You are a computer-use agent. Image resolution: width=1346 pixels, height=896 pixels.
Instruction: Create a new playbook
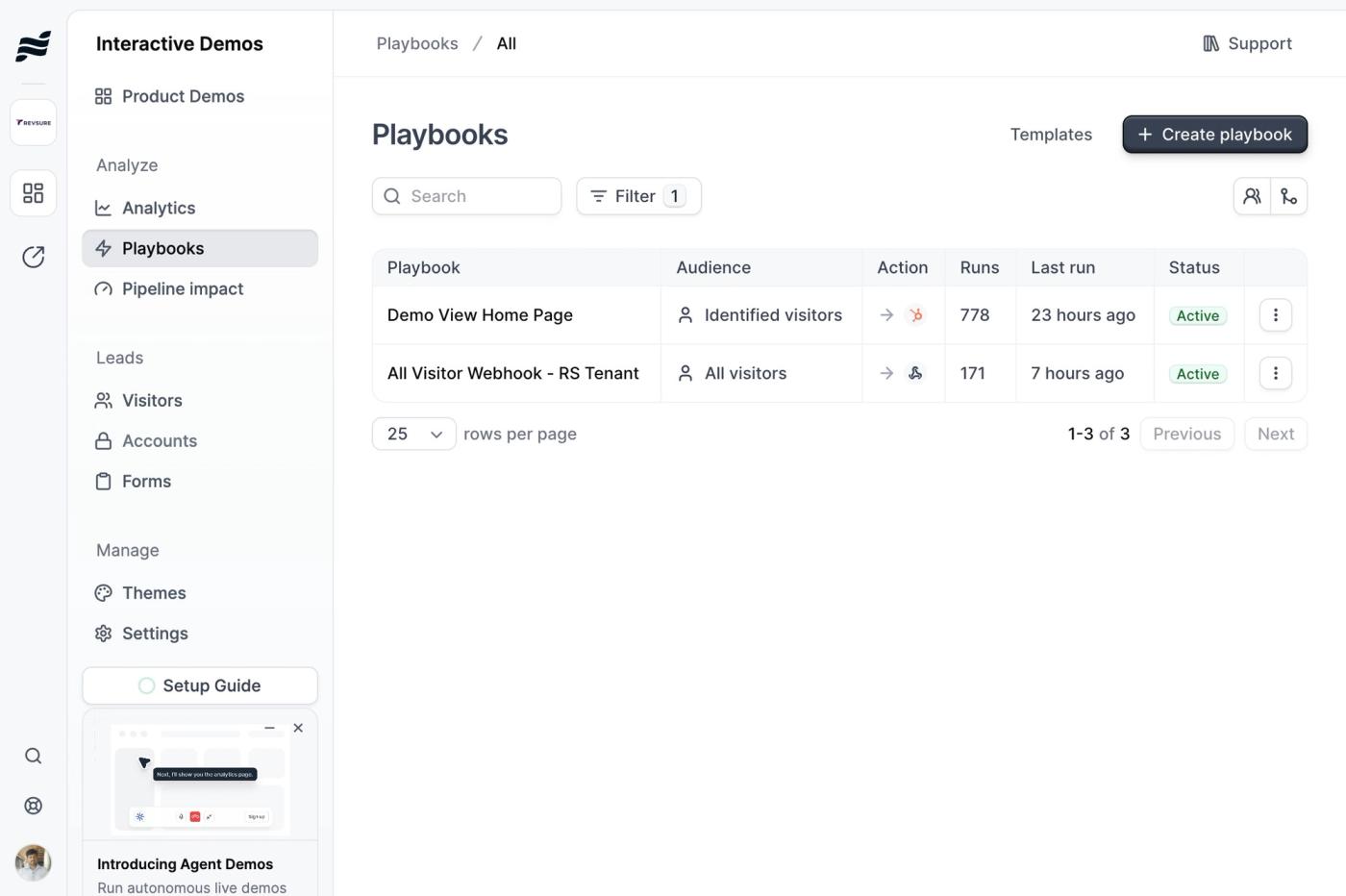1215,135
